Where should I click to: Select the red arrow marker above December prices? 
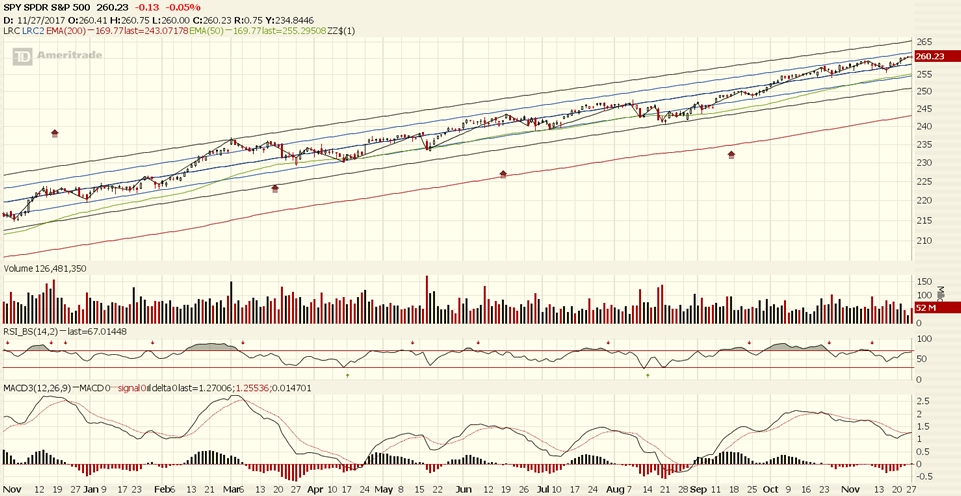pos(55,133)
